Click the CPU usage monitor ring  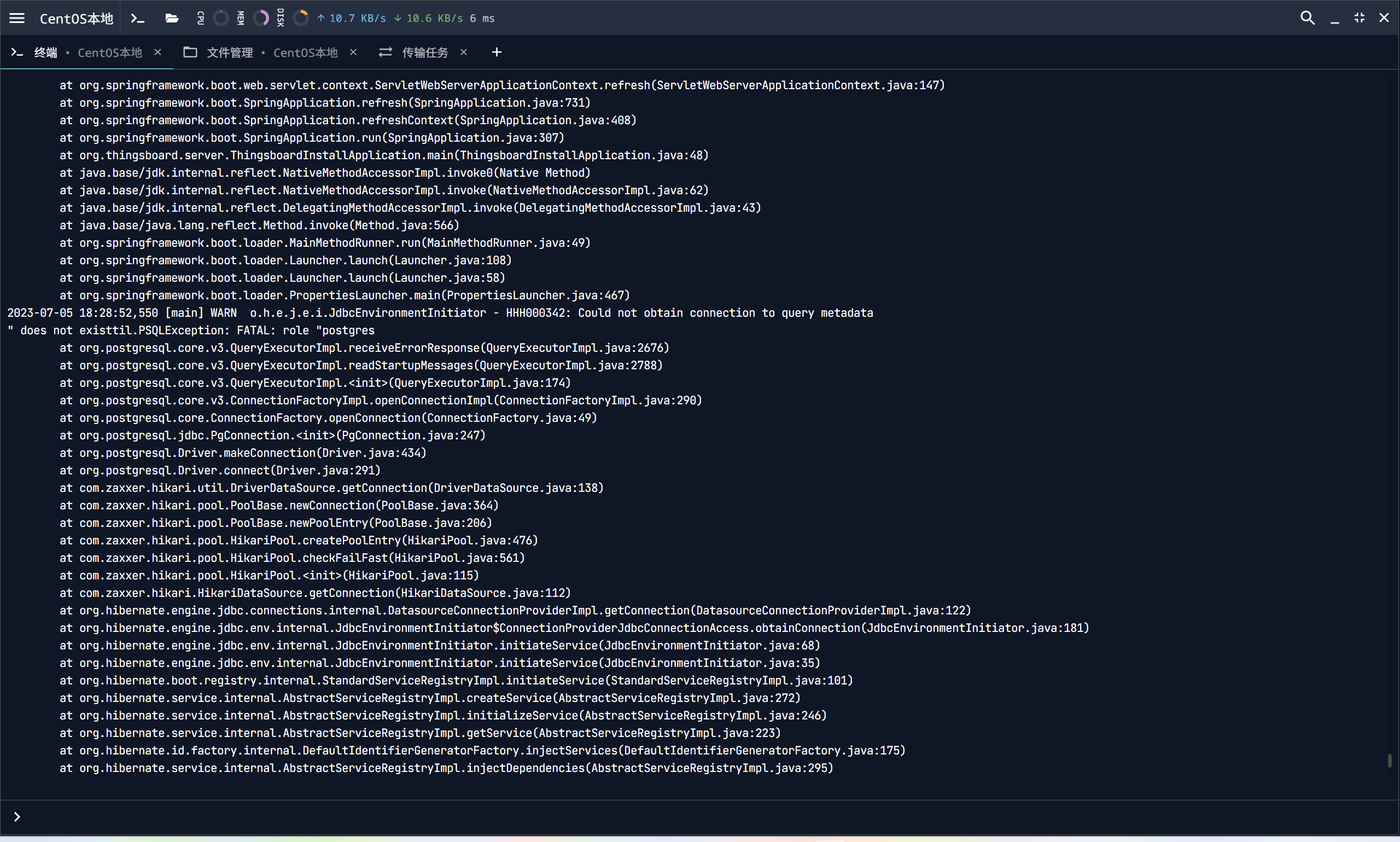tap(220, 18)
